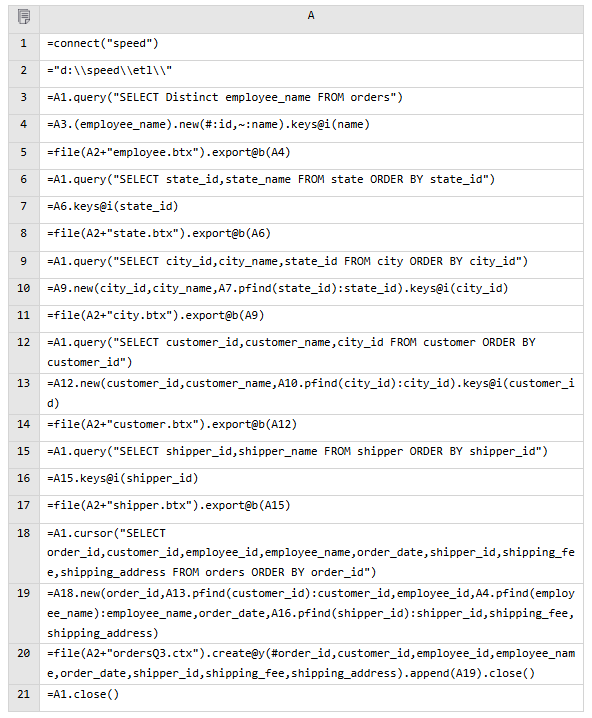The image size is (592, 718).
Task: Select row header 1
Action: pos(24,47)
